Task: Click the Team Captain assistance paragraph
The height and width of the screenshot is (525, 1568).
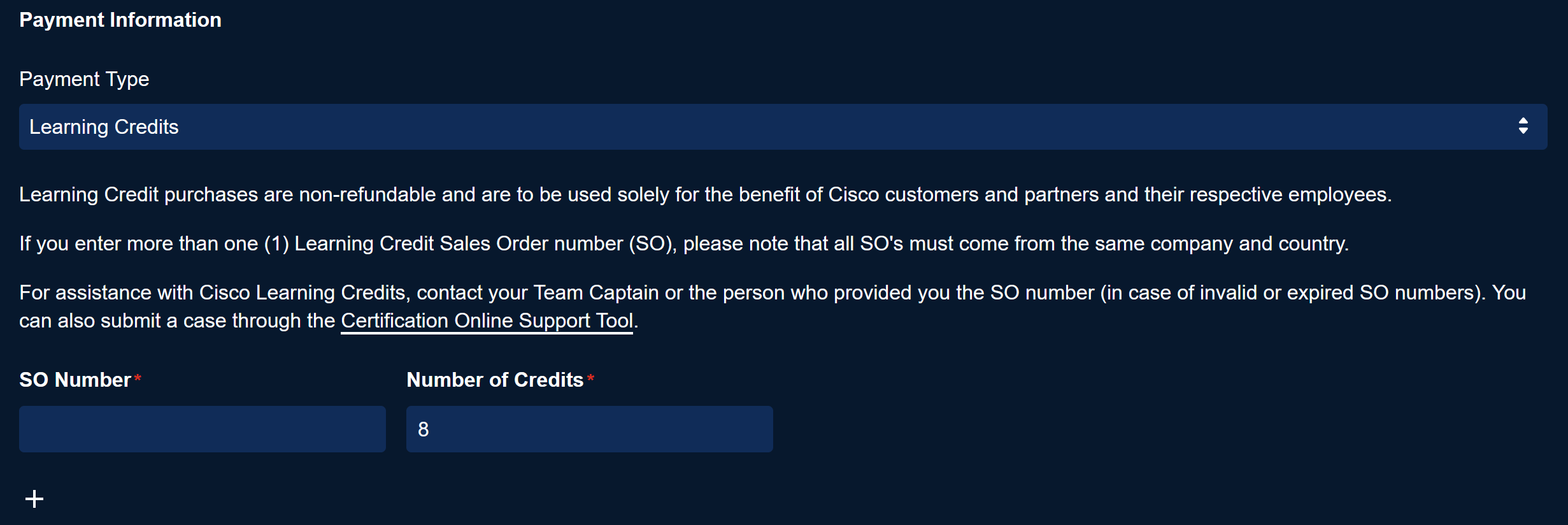Action: (x=772, y=293)
